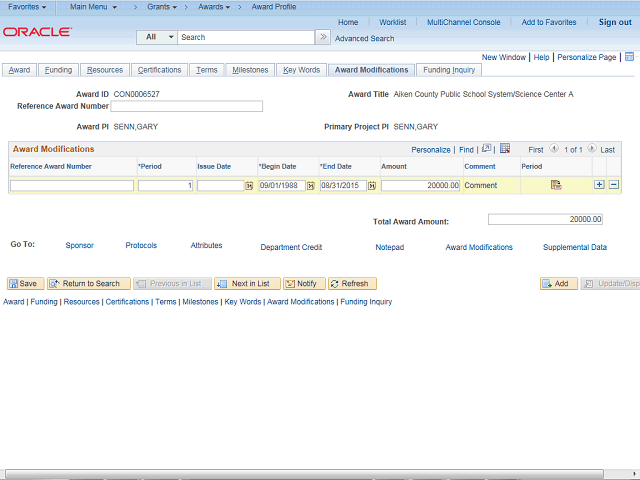Click the grid Reference Award Number field
The image size is (640, 480).
[x=72, y=186]
